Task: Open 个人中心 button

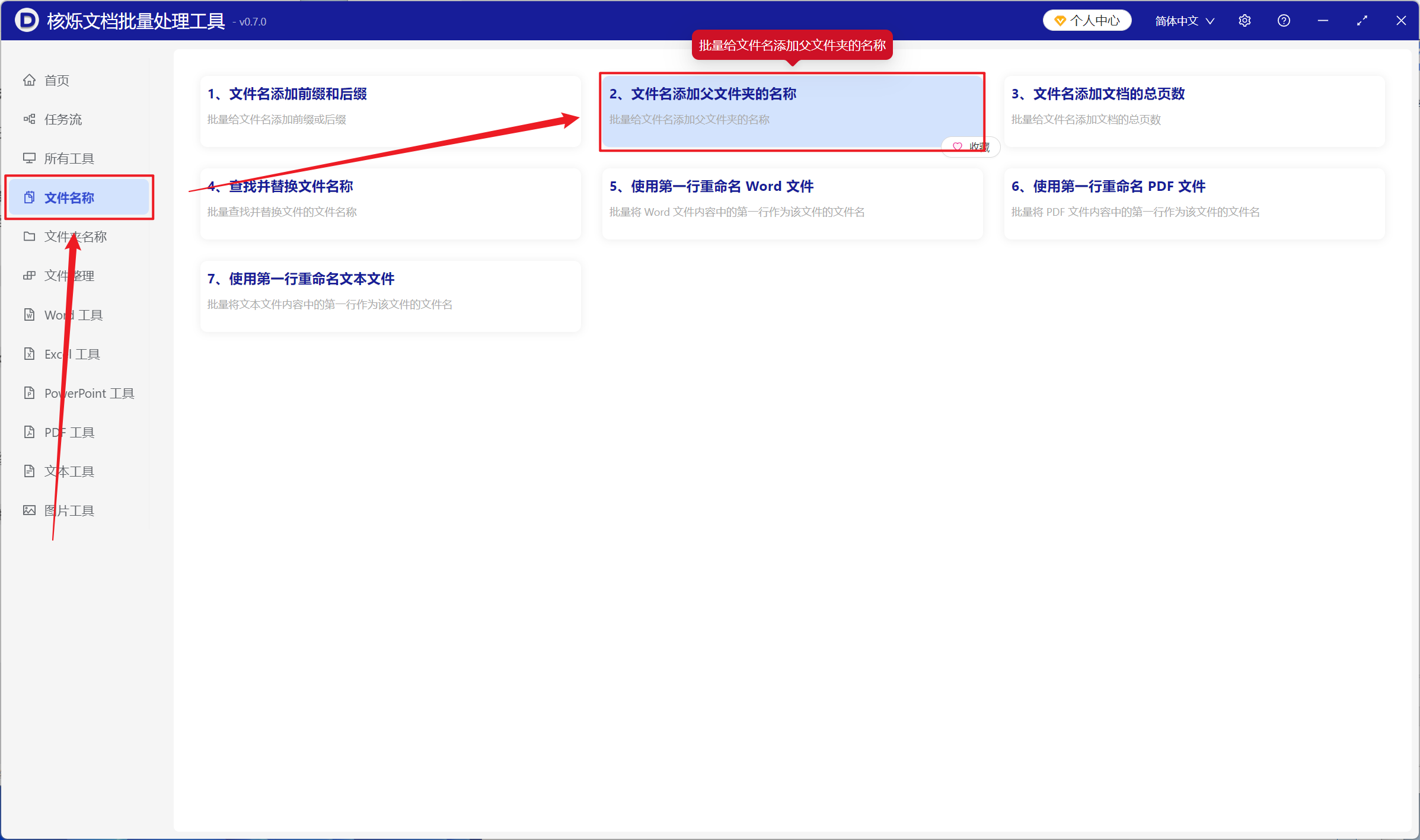Action: click(x=1087, y=21)
